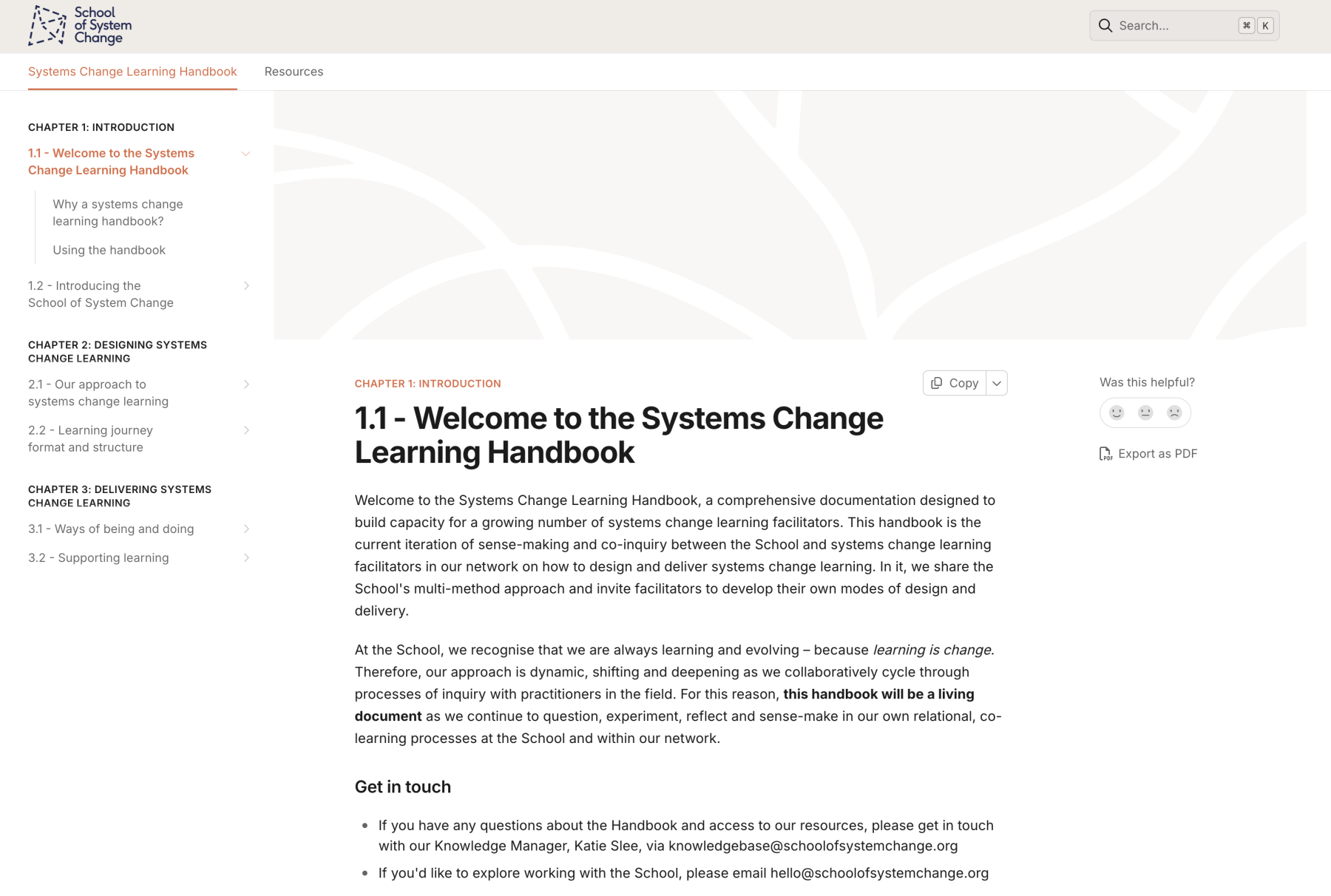Click the neutral face feedback icon
1331x896 pixels.
1145,413
